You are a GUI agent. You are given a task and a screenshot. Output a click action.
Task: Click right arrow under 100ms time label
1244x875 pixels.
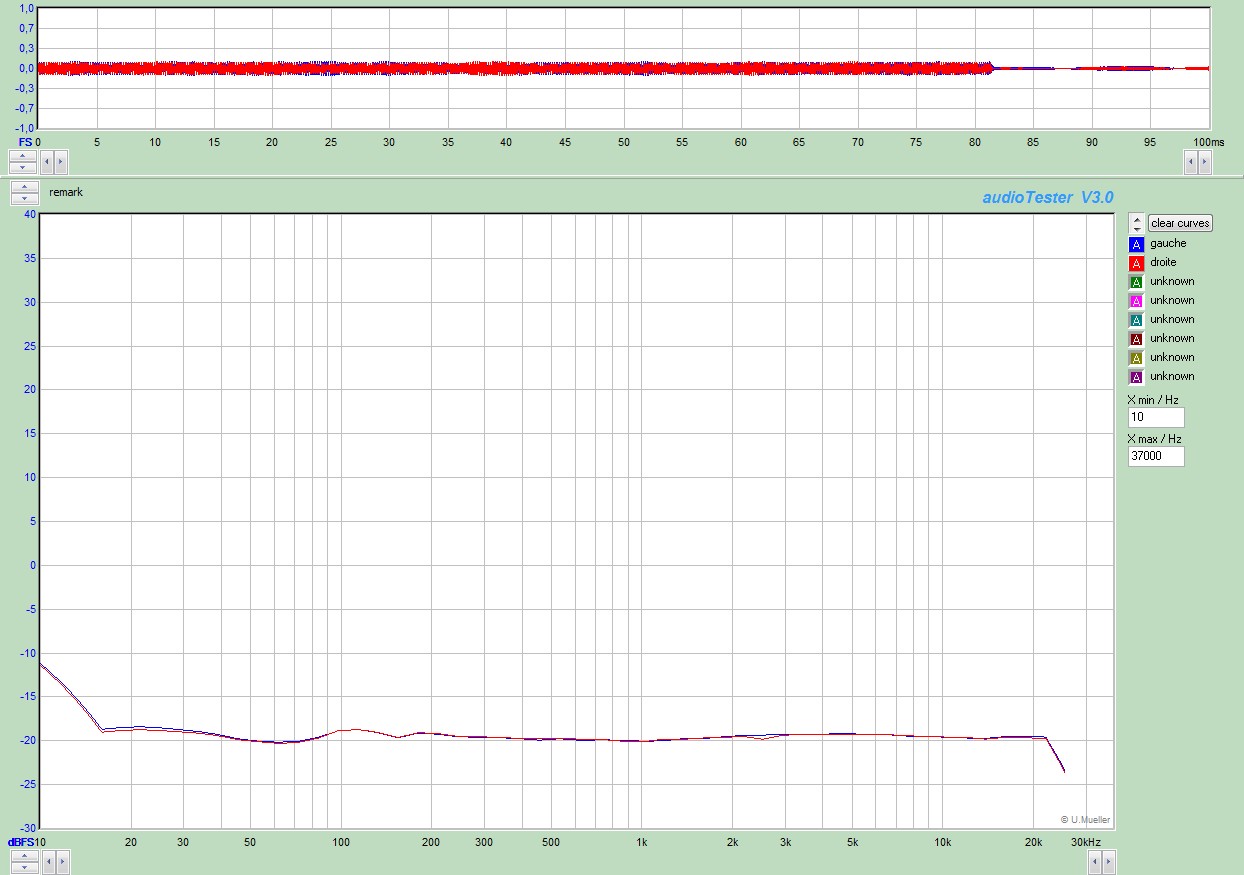(x=1203, y=161)
